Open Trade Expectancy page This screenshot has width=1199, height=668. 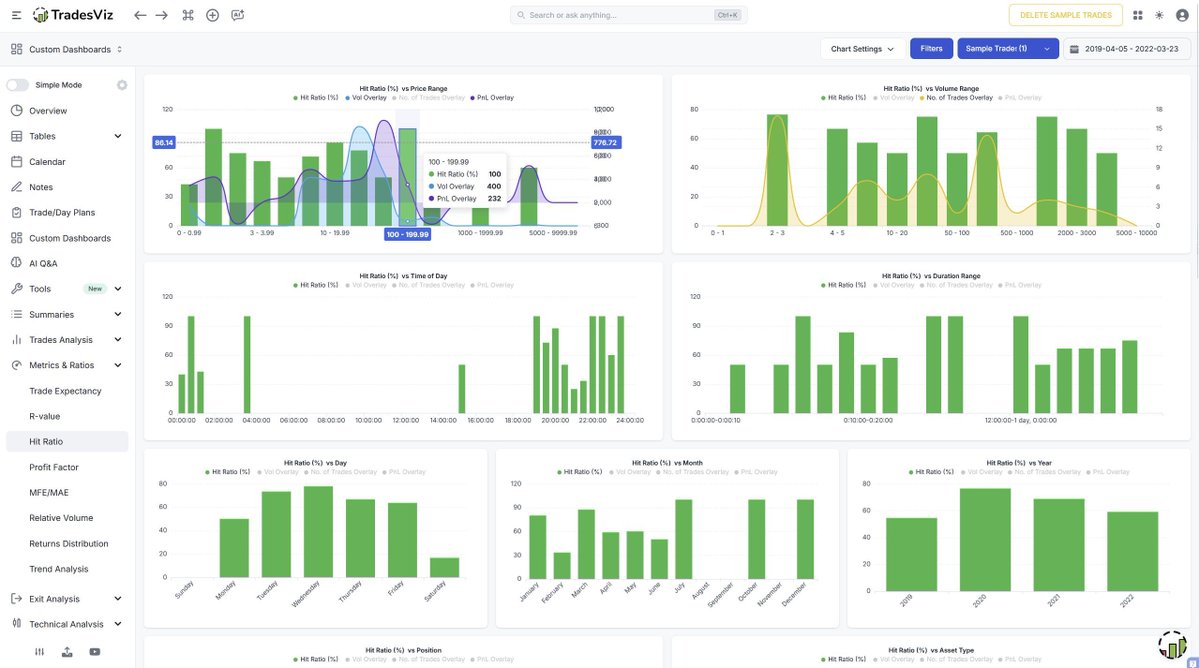click(65, 391)
